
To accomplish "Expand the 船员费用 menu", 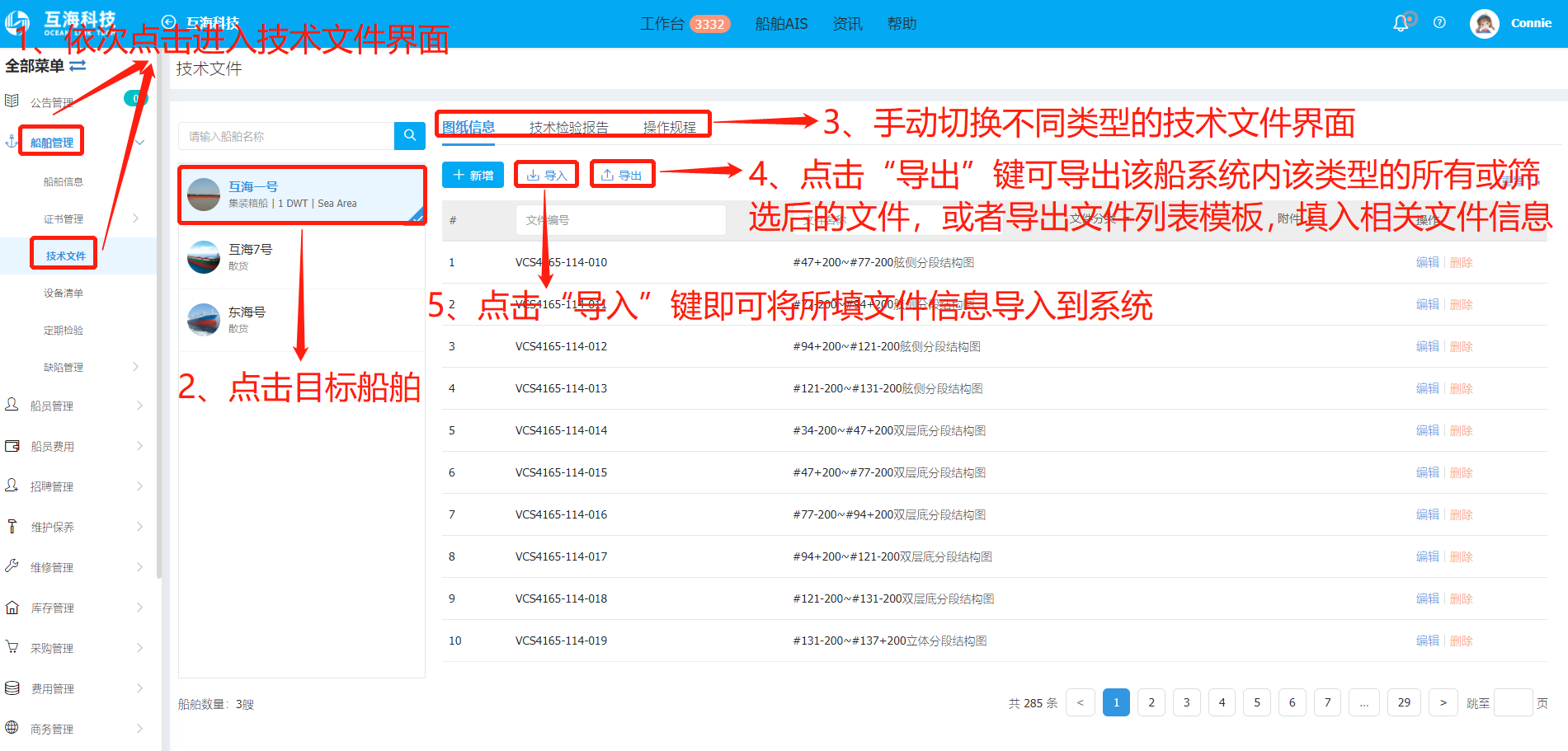I will tap(139, 446).
